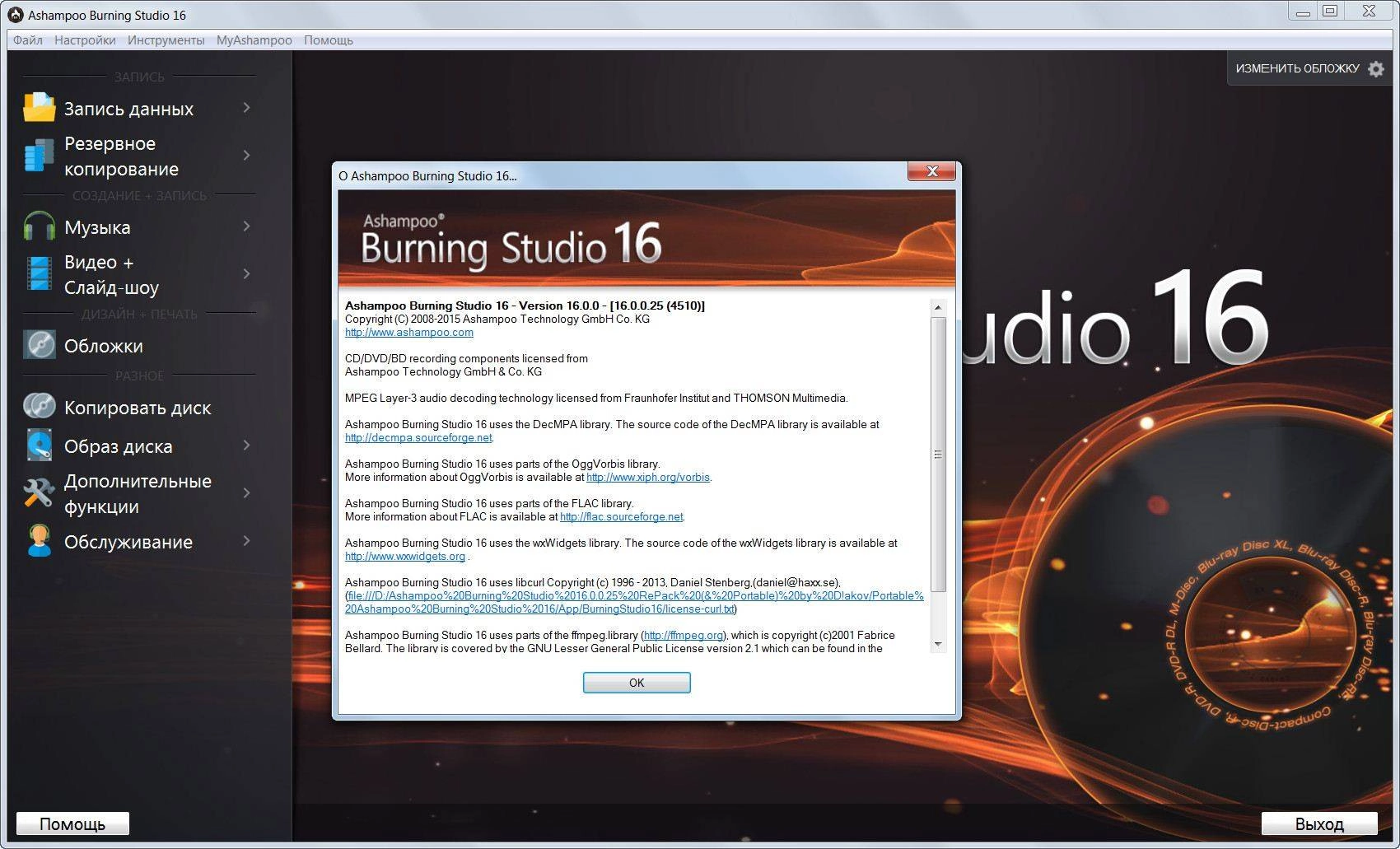Click the Резервное копирование backup icon
Screen dimensions: 1400x849
(x=39, y=155)
